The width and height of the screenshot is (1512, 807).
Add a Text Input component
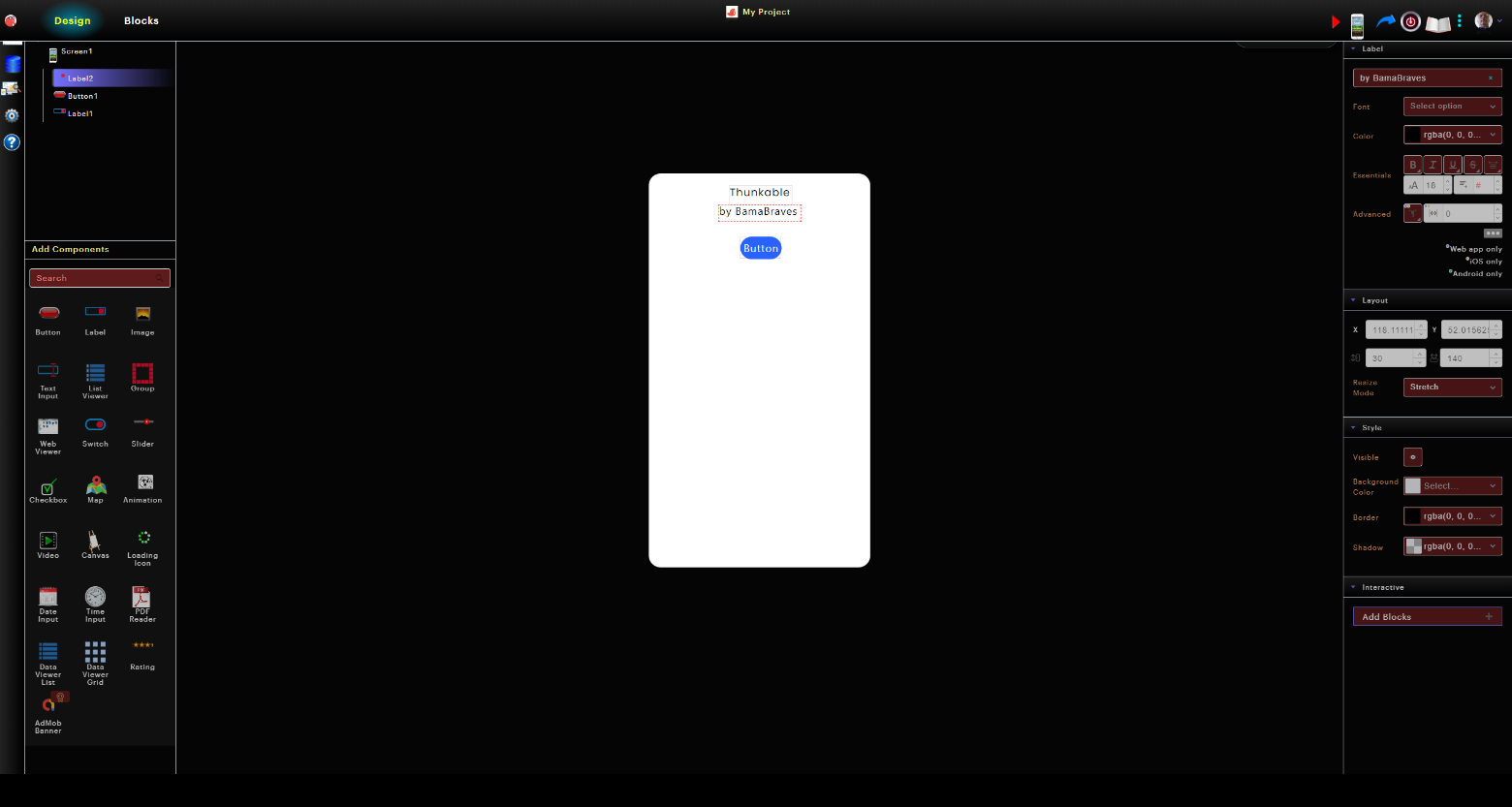coord(48,381)
